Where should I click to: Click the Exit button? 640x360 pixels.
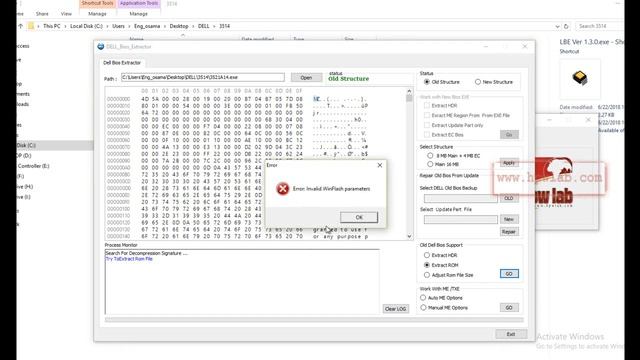(511, 334)
